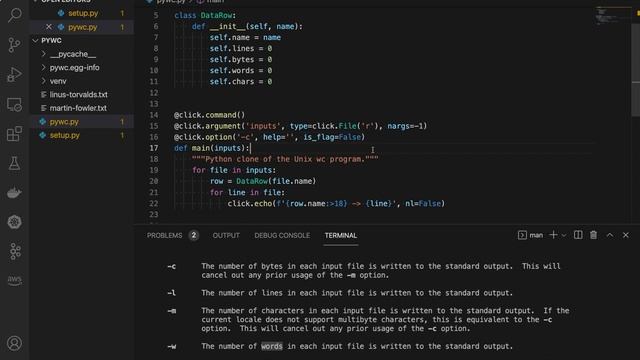Expand the pywc.egg-info folder
Image resolution: width=640 pixels, height=360 pixels.
pos(74,67)
